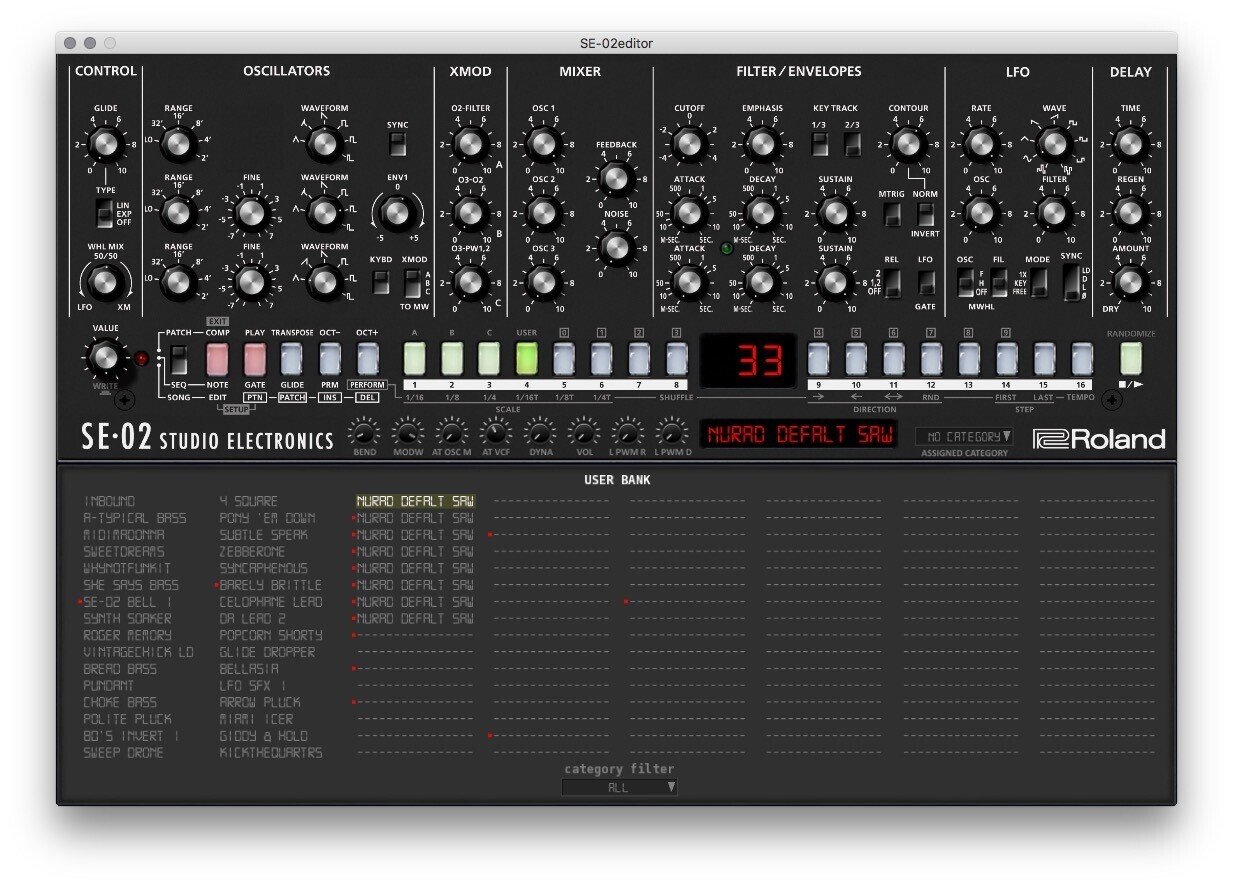Click the mixer NOISE knob

pyautogui.click(x=617, y=248)
